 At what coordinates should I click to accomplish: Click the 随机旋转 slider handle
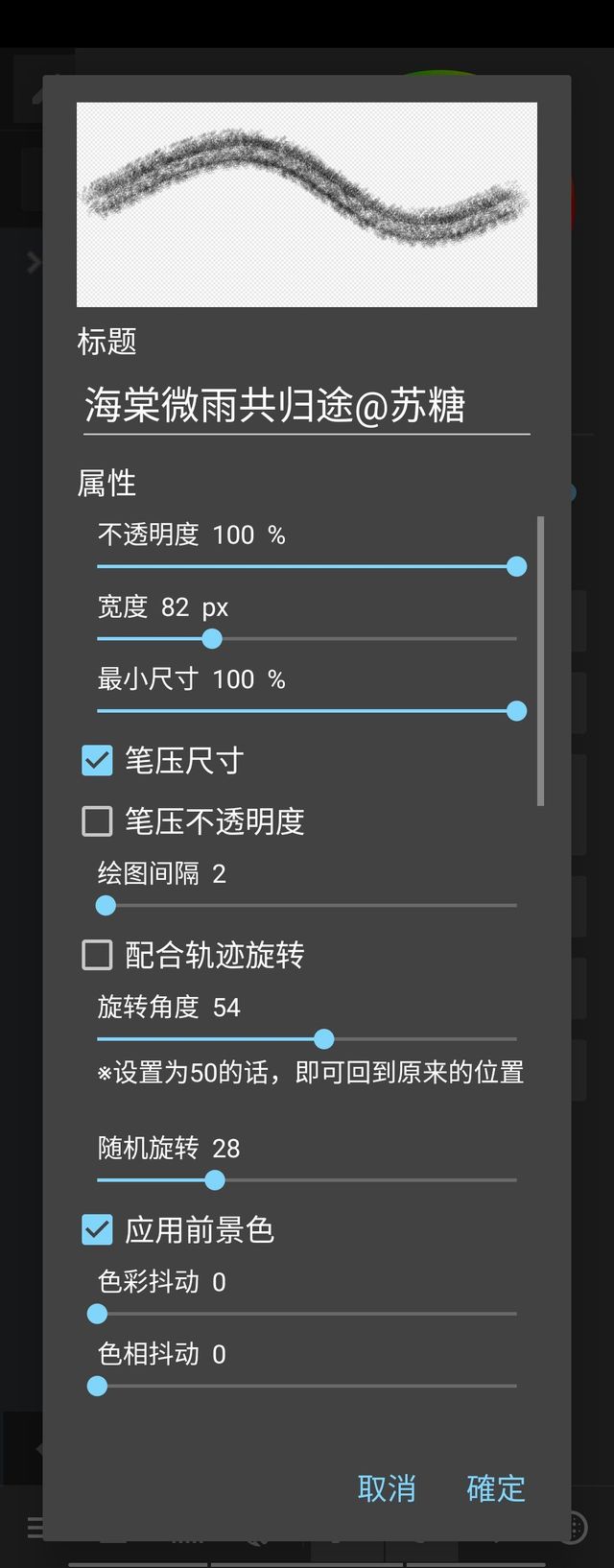pyautogui.click(x=215, y=1179)
